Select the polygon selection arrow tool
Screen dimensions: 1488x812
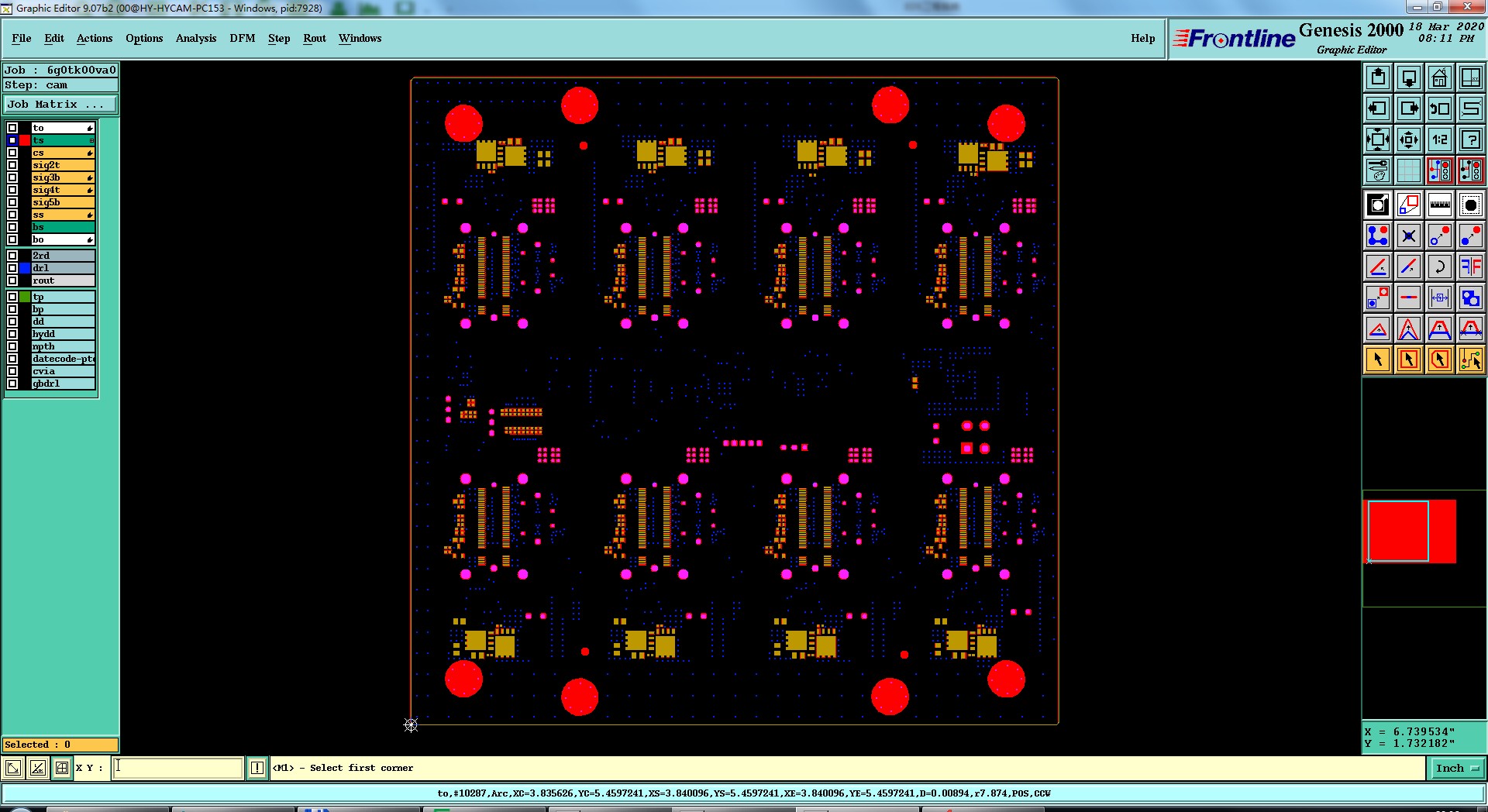click(x=1440, y=360)
